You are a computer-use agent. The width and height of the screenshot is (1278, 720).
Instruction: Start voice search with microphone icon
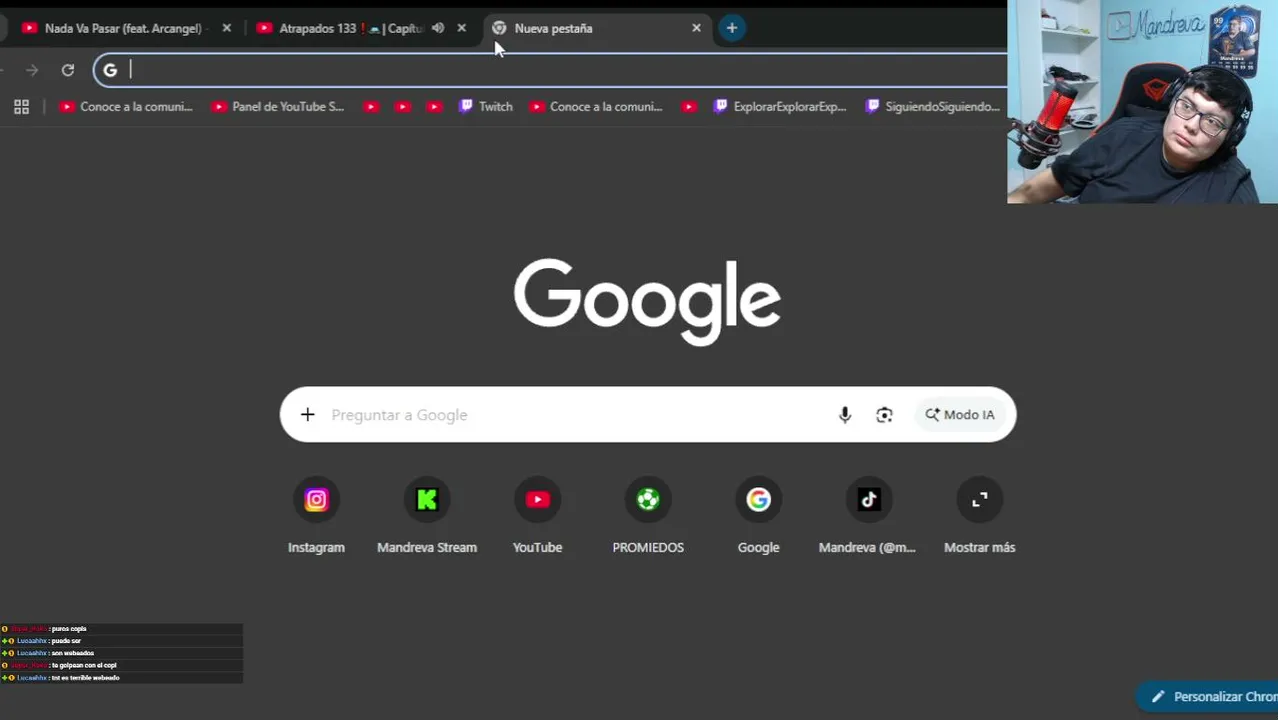[x=845, y=415]
